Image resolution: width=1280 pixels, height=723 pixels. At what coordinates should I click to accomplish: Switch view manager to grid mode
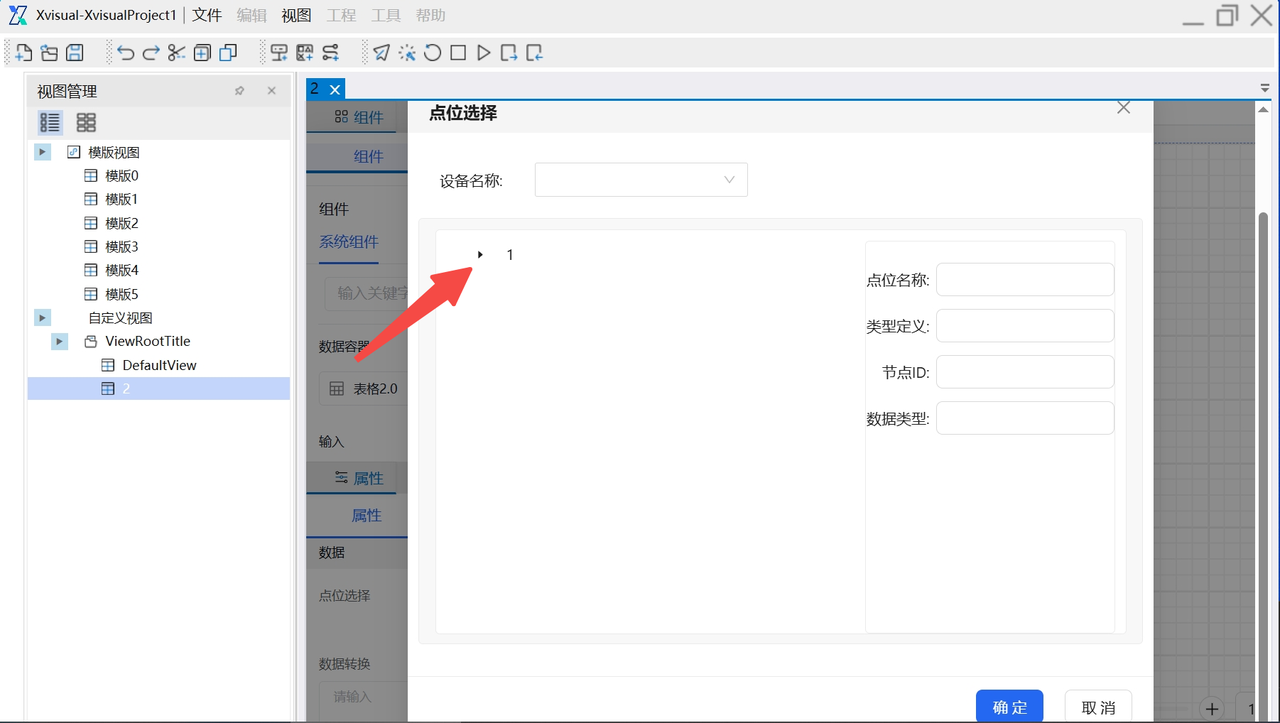tap(86, 123)
